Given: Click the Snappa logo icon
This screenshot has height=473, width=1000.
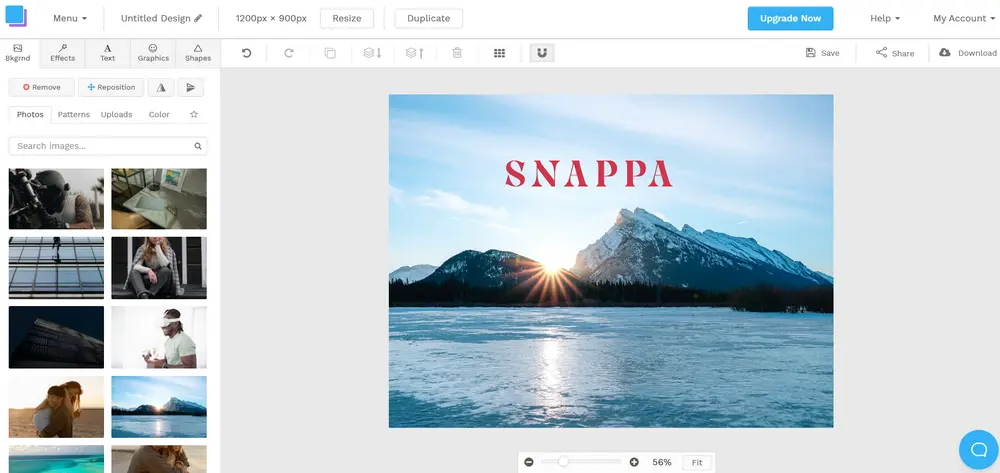Looking at the screenshot, I should coord(15,16).
